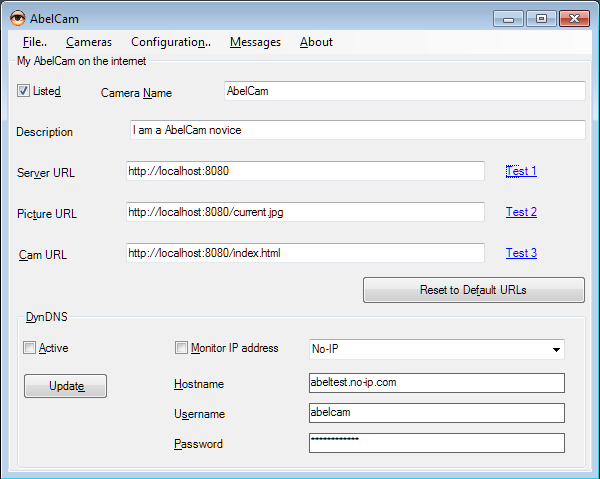The image size is (600, 479).
Task: Follow the Test 2 link
Action: [x=521, y=212]
